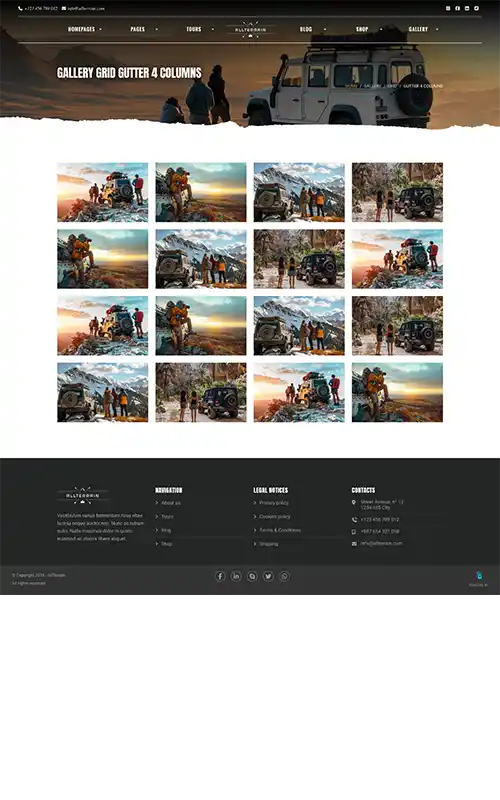500x800 pixels.
Task: Open the Blog menu item
Action: pos(306,29)
